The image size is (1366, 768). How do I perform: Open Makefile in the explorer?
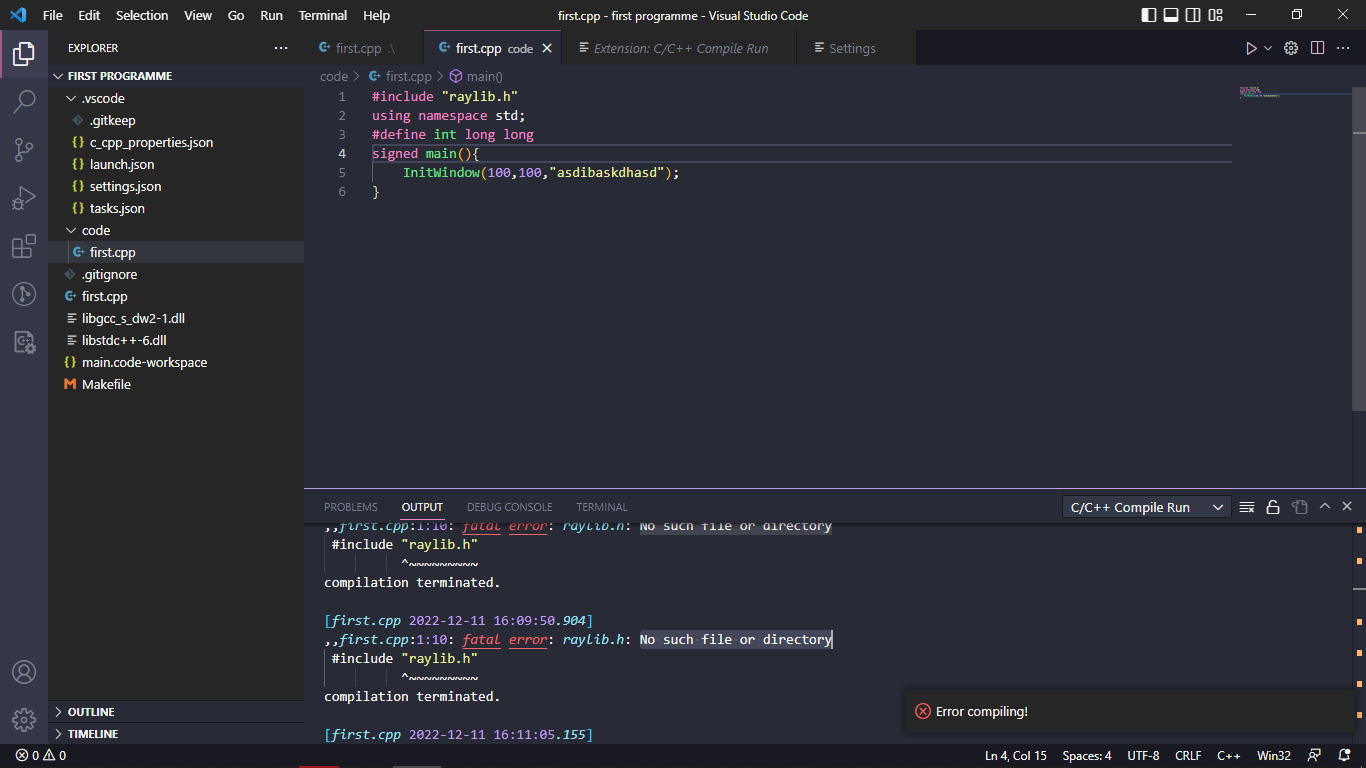(106, 384)
